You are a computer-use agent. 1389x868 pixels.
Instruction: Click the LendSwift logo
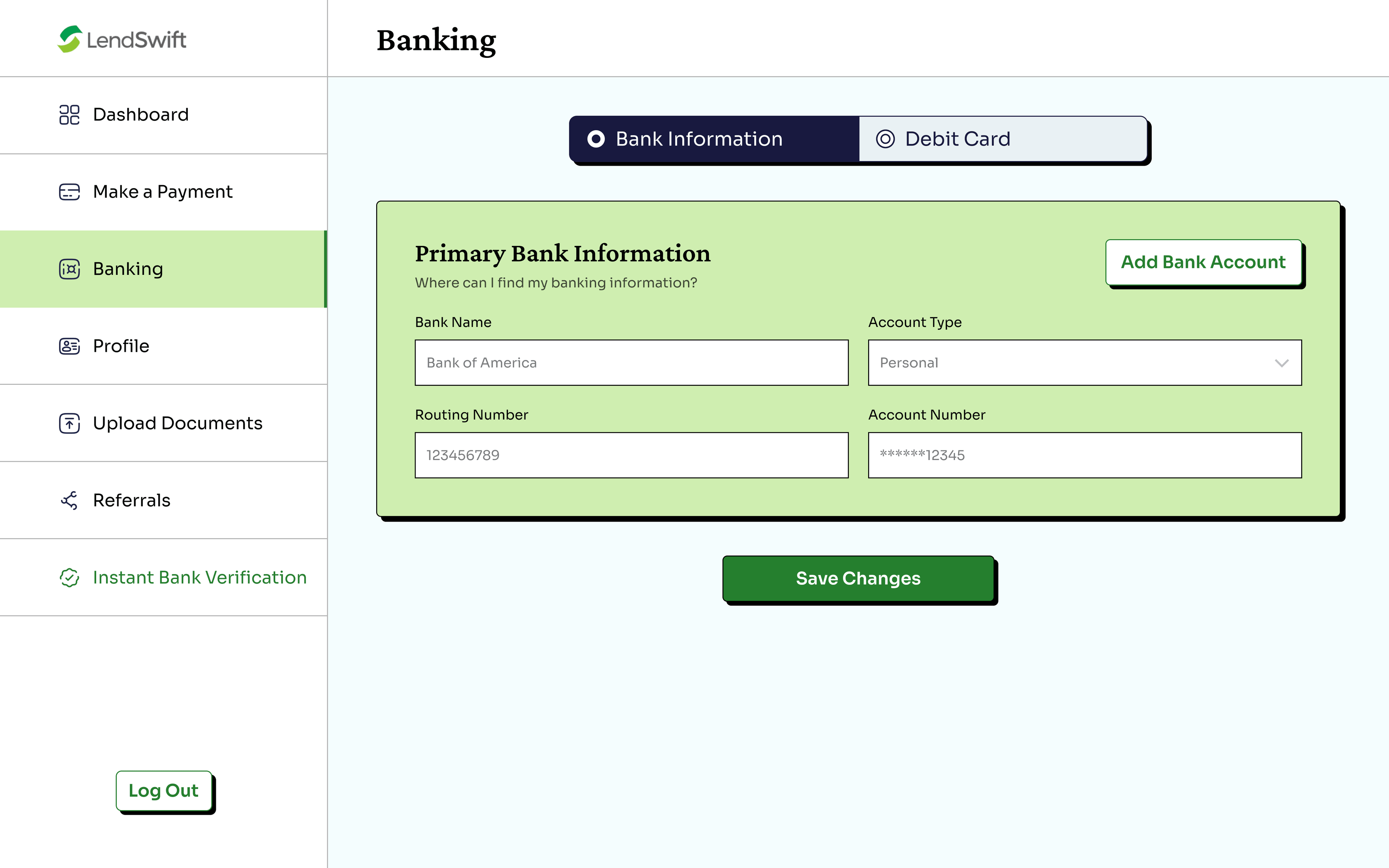(122, 39)
